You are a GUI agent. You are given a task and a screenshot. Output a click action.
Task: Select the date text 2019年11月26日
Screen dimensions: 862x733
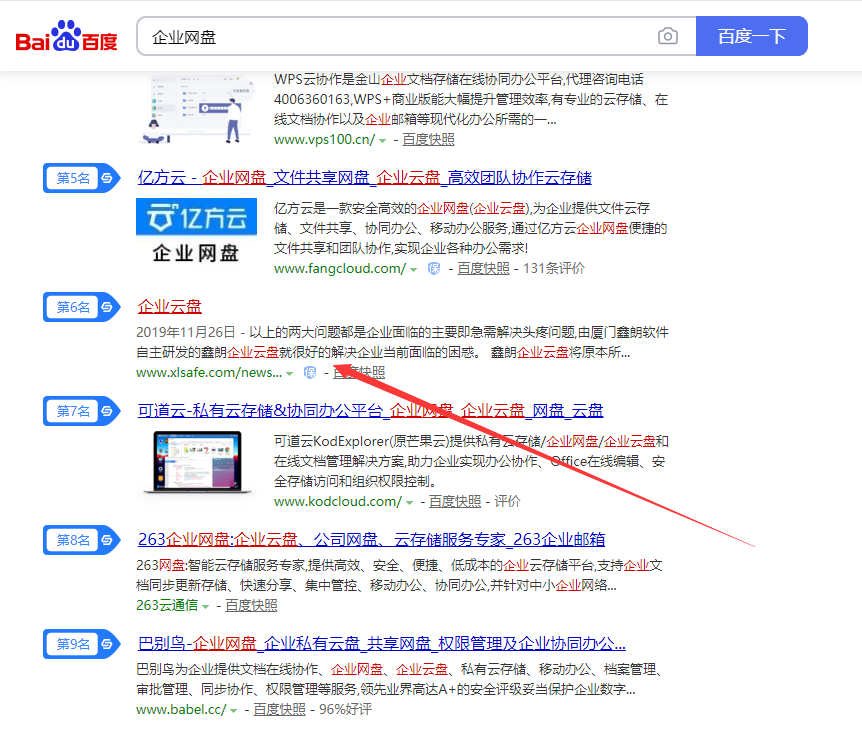(x=186, y=332)
